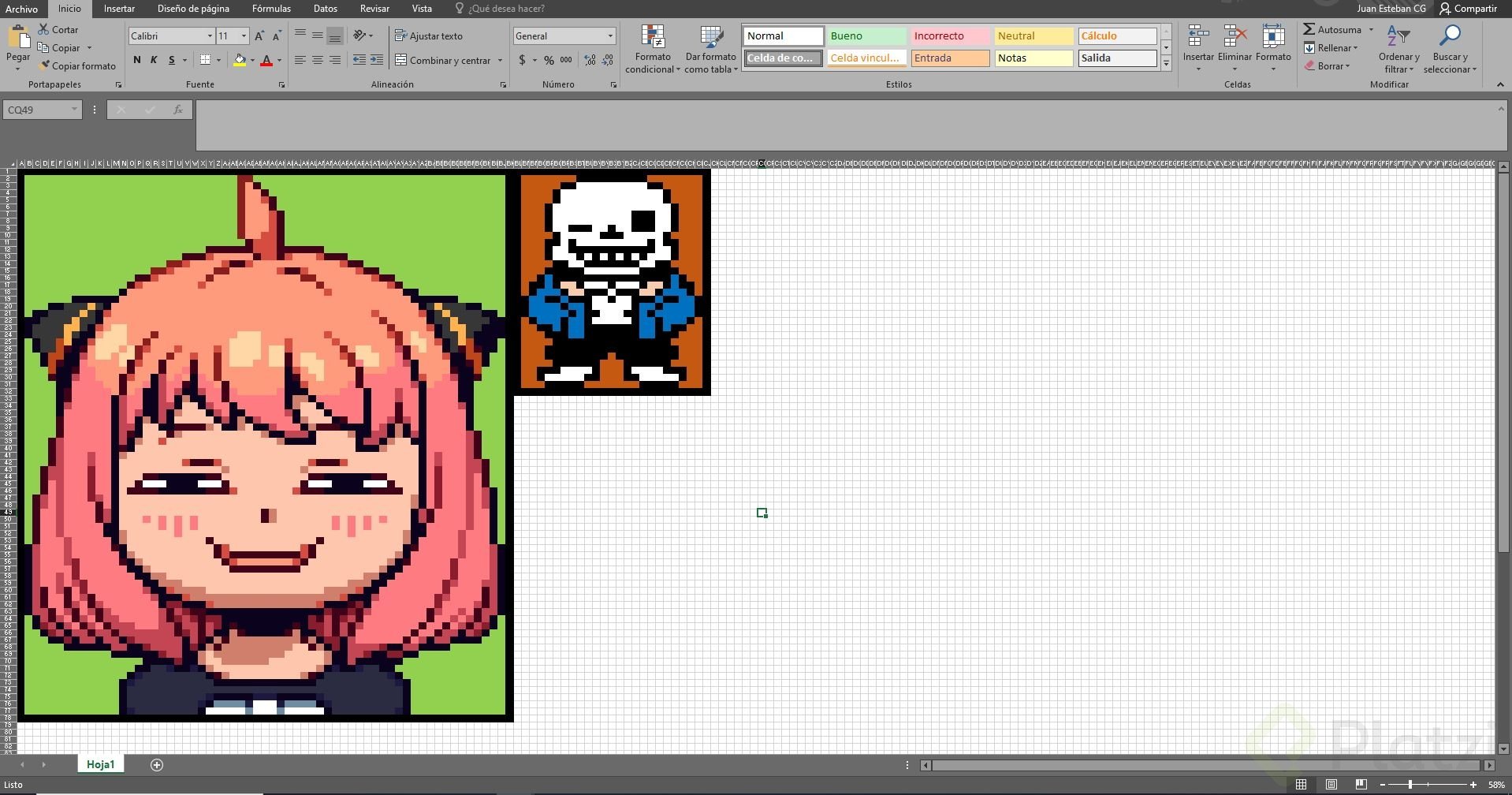
Task: Toggle Ajustar texto wrapping
Action: click(x=429, y=36)
